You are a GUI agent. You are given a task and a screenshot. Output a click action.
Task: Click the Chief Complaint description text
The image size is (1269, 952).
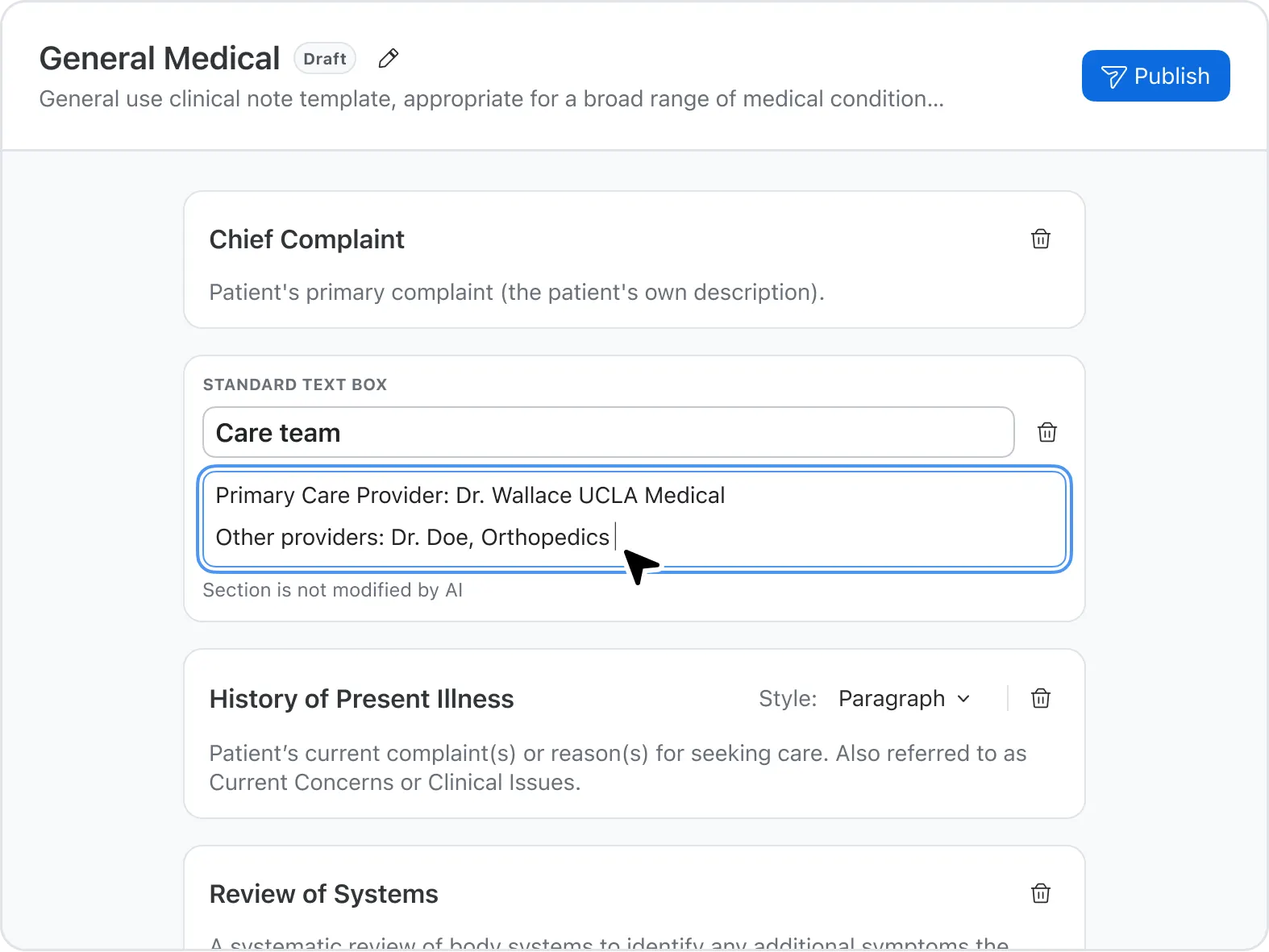pos(516,293)
